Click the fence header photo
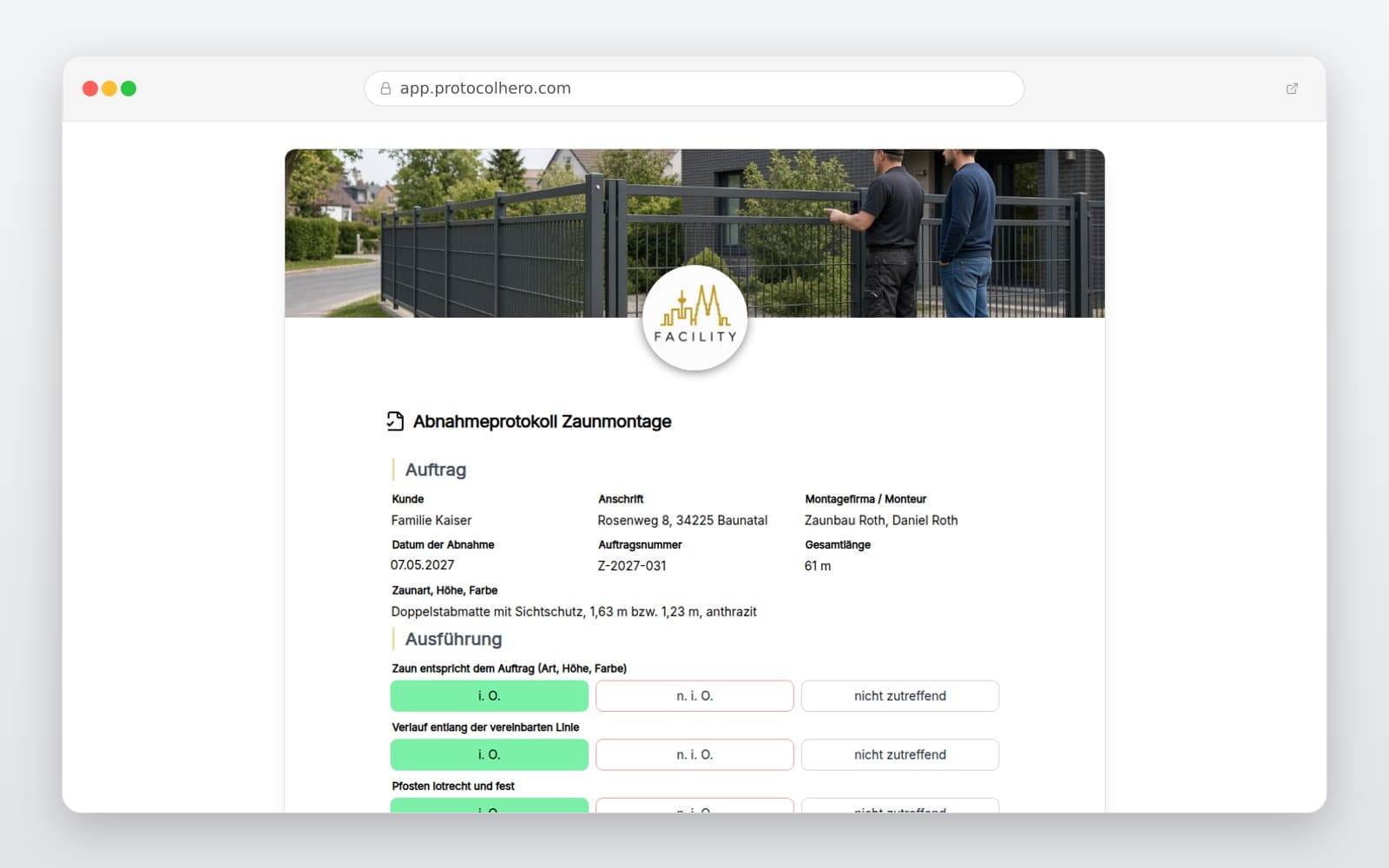 click(x=694, y=233)
